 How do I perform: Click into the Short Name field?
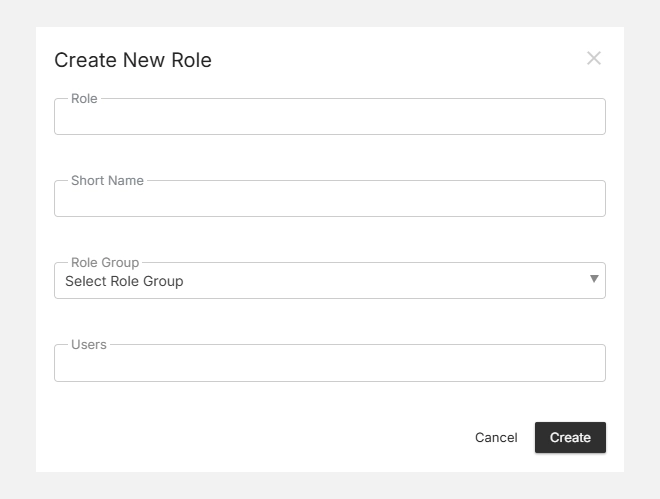(329, 200)
